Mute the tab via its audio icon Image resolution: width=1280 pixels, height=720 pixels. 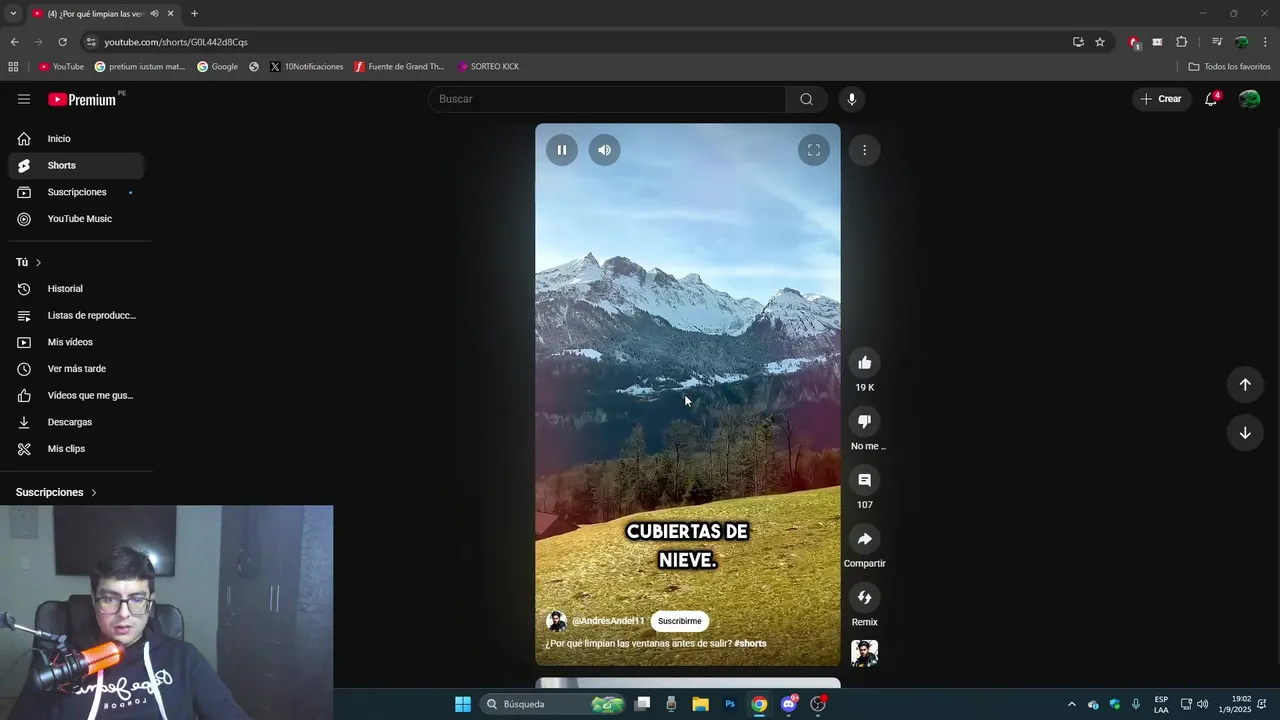click(x=154, y=13)
